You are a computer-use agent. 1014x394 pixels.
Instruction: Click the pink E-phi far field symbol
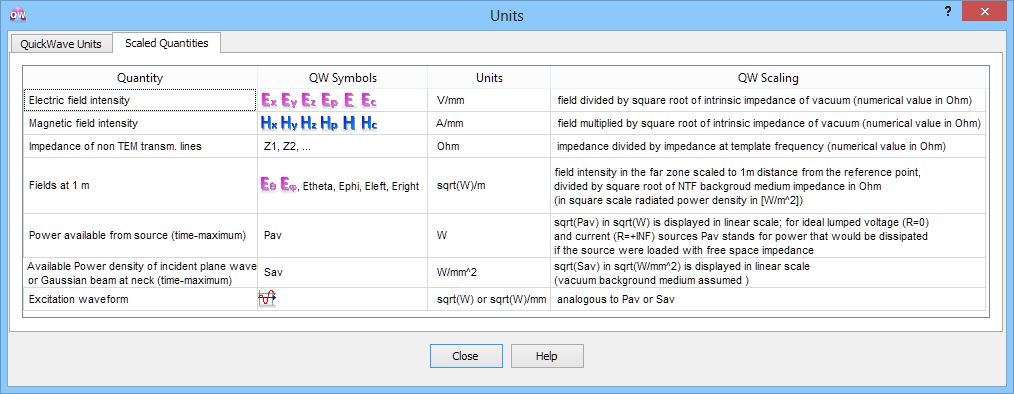[288, 185]
